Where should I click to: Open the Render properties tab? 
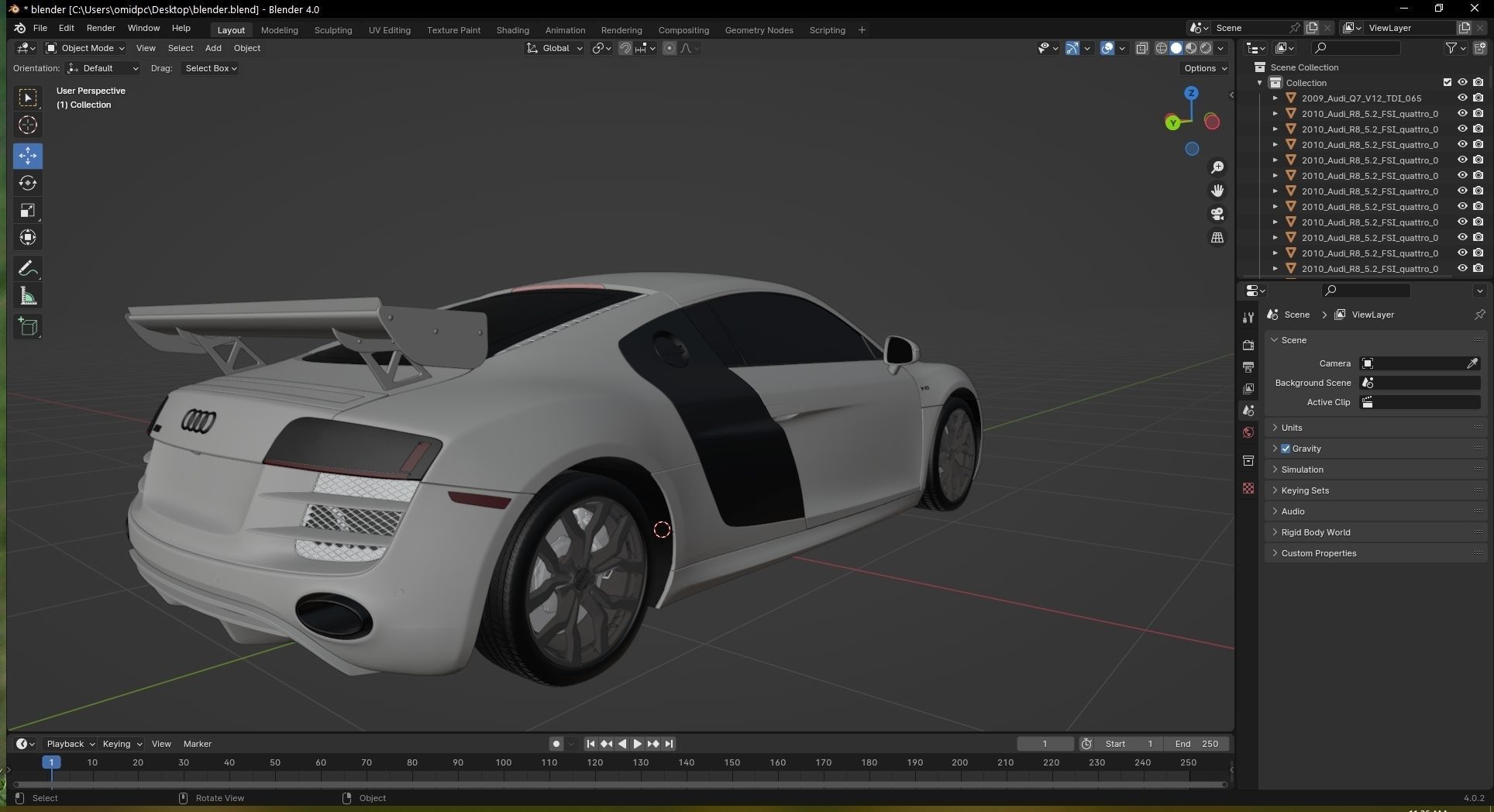pos(1248,345)
